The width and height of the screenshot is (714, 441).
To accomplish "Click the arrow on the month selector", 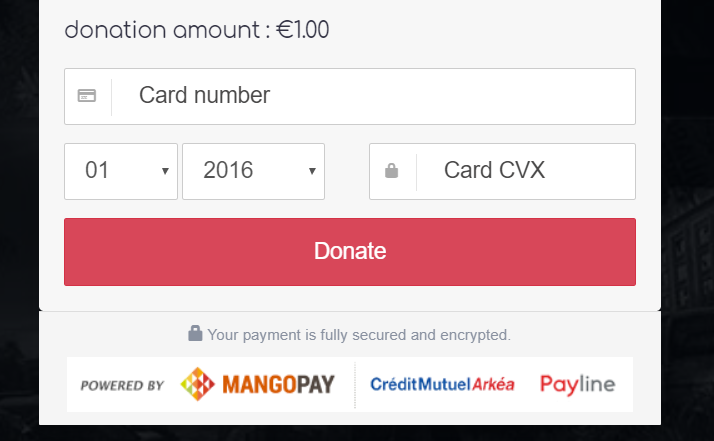I will tap(165, 171).
